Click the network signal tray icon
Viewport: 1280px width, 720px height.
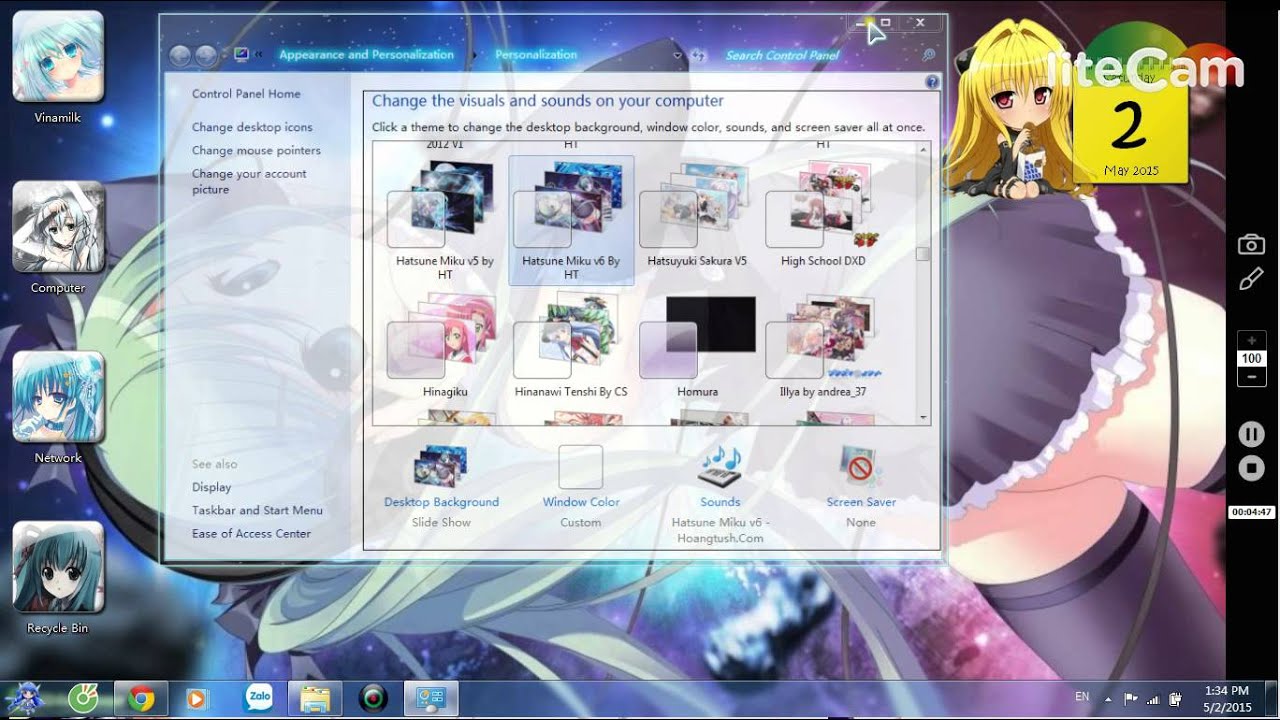(x=1154, y=698)
